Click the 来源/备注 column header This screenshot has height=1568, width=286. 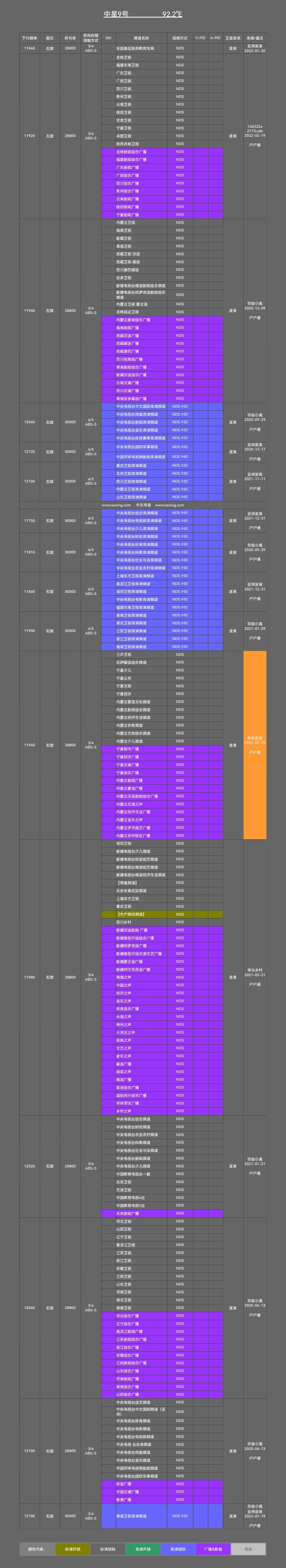[x=255, y=38]
